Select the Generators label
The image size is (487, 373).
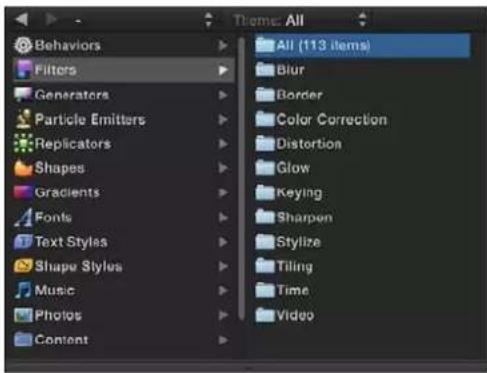coord(72,95)
